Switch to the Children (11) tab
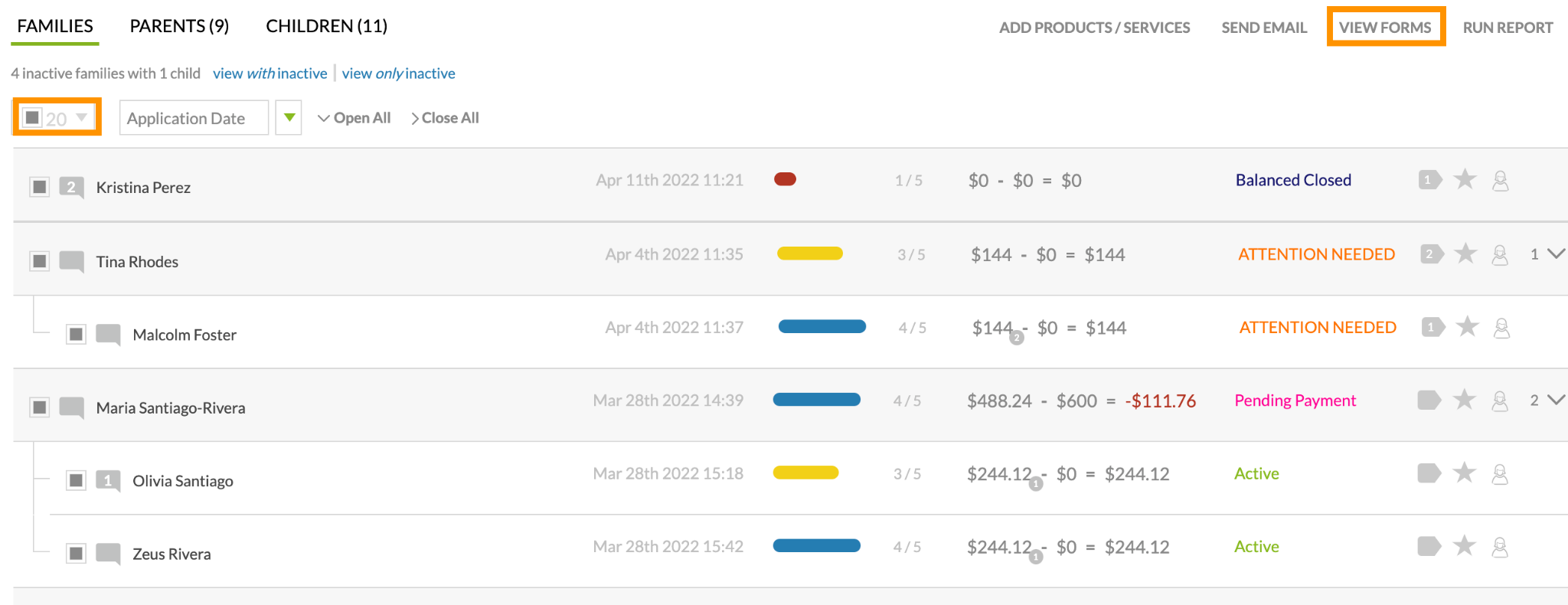 pos(327,26)
